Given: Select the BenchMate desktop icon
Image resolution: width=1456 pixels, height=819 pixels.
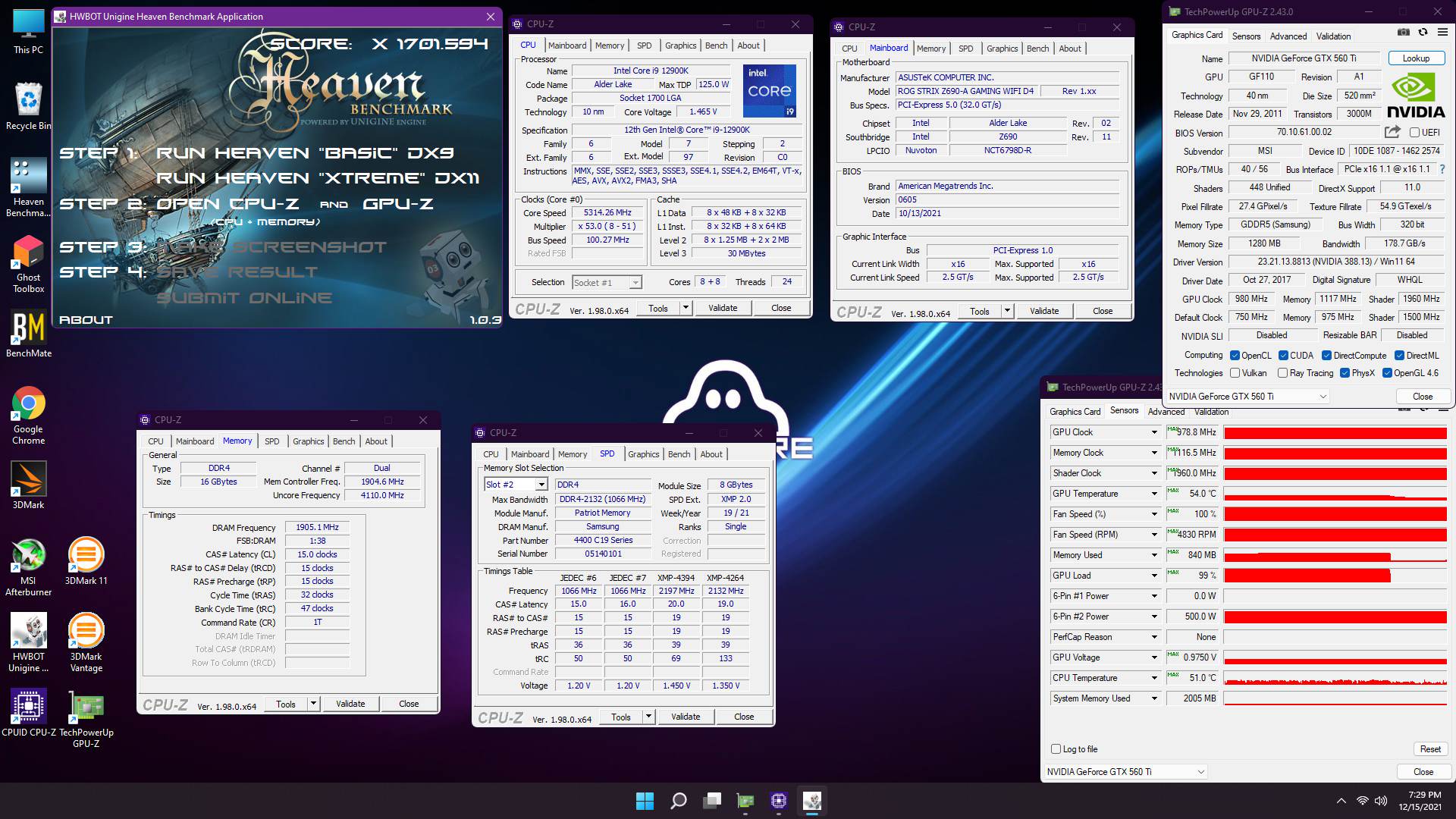Looking at the screenshot, I should point(28,335).
